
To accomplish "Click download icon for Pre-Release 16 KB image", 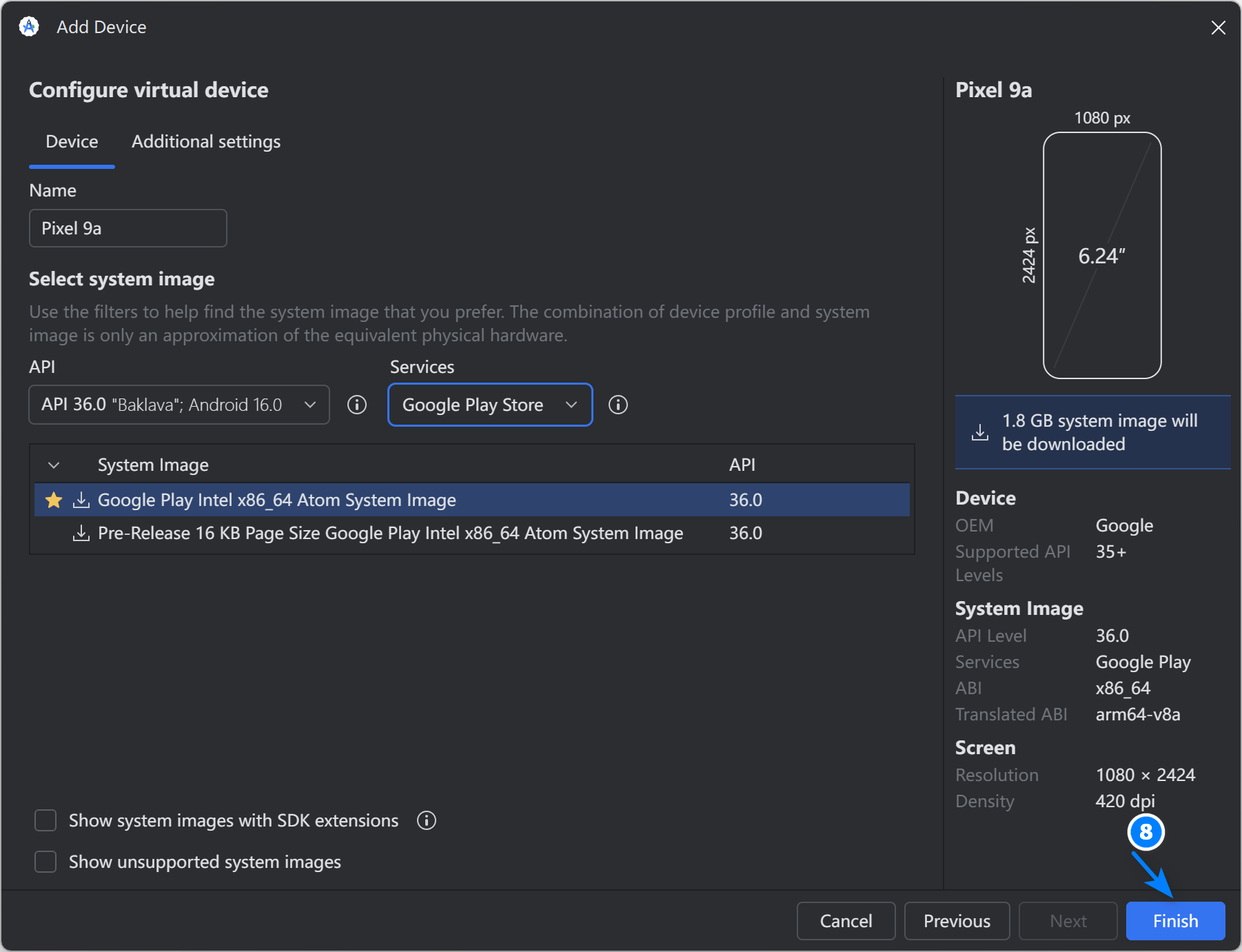I will [x=81, y=533].
